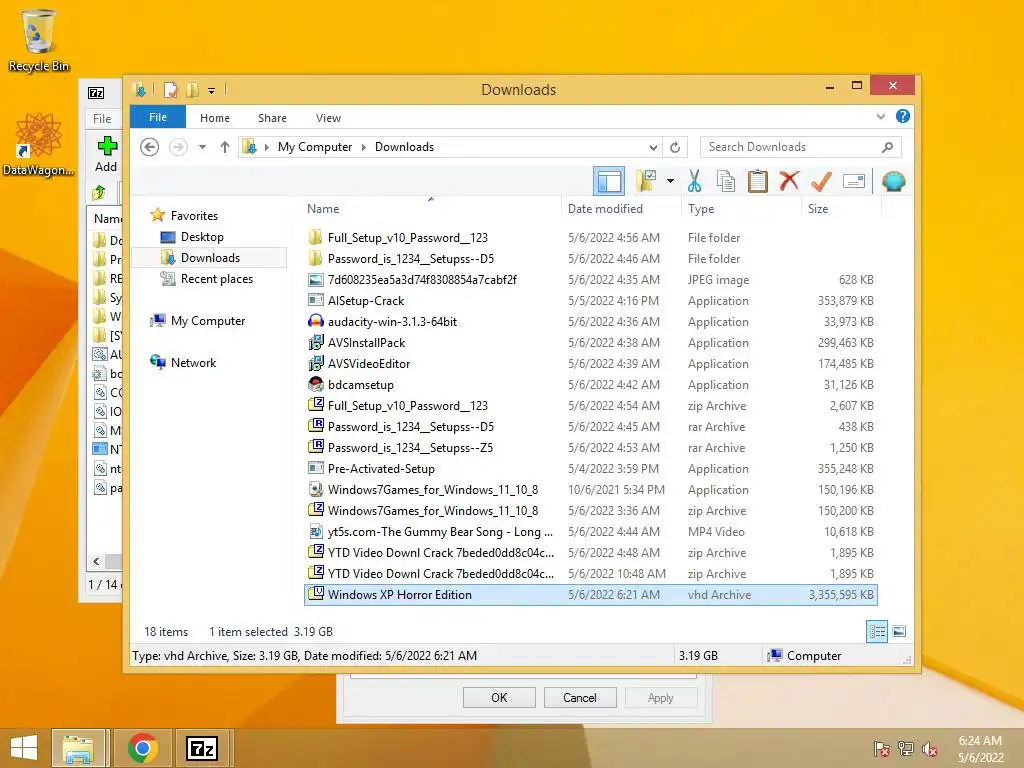This screenshot has height=768, width=1024.
Task: Click OK in the background dialog
Action: (x=499, y=697)
